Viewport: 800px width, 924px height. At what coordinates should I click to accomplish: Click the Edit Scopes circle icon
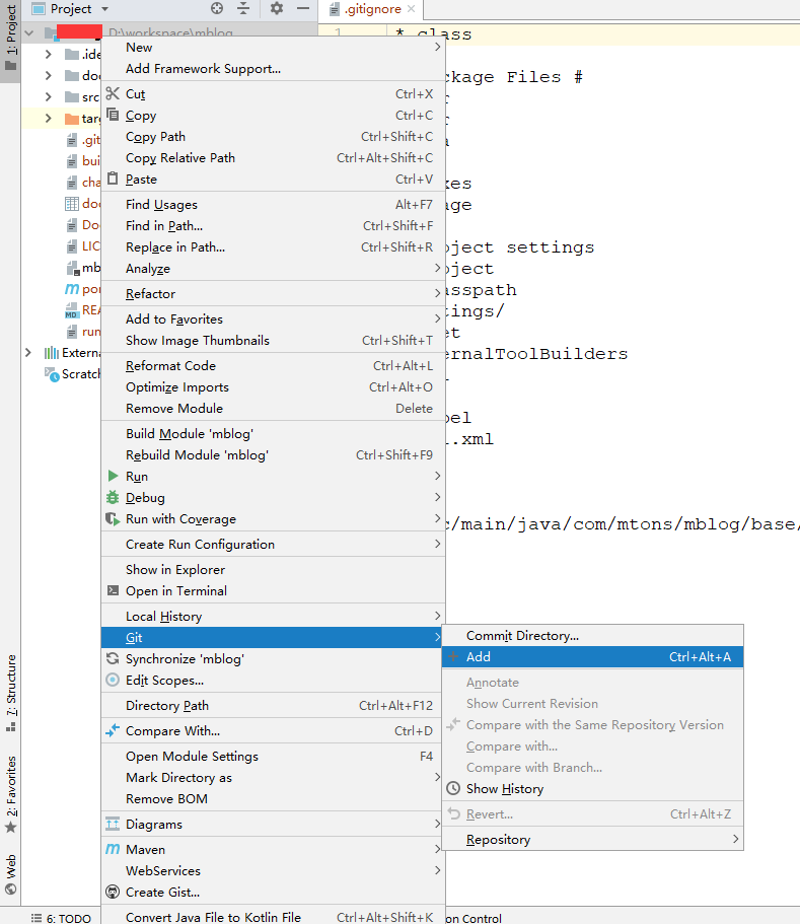click(113, 679)
